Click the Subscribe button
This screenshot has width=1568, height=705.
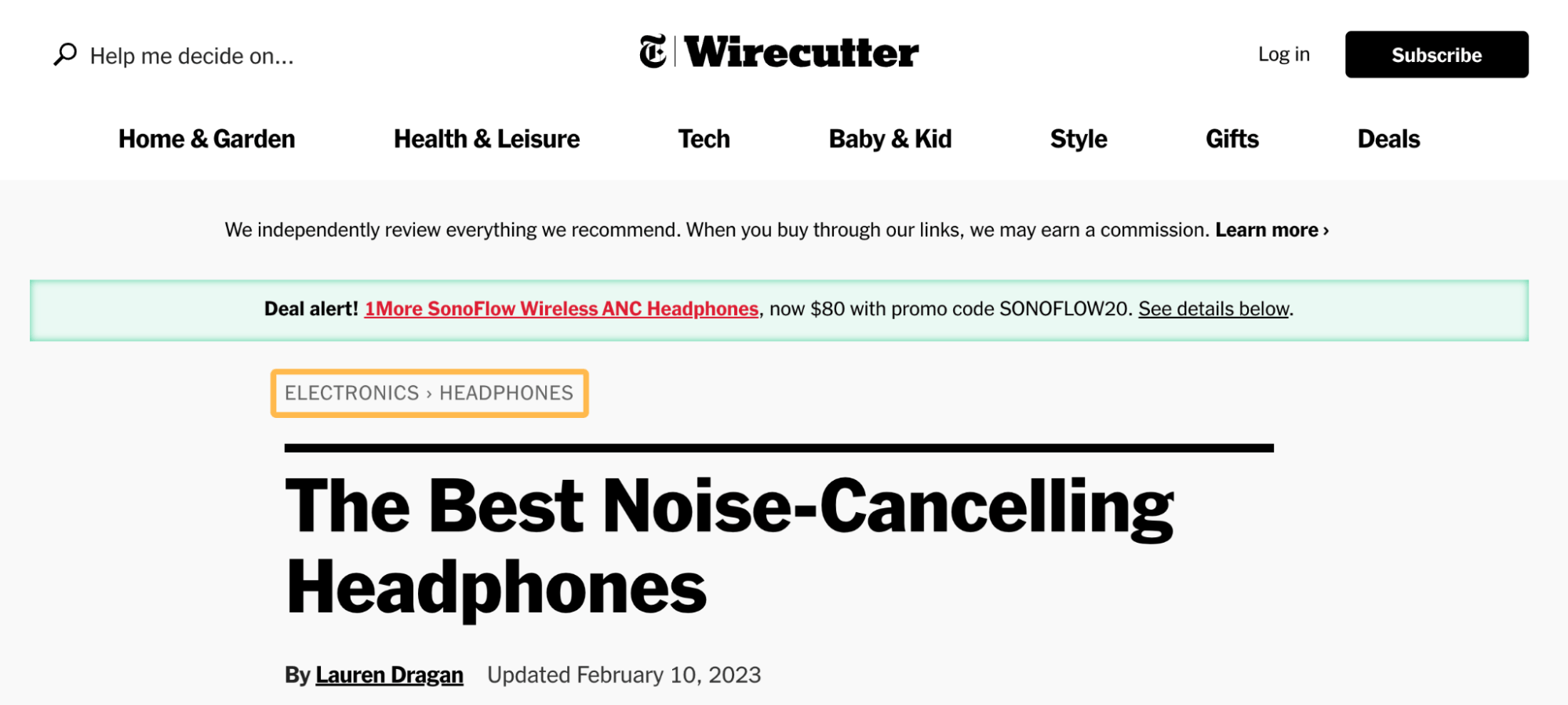click(1436, 54)
